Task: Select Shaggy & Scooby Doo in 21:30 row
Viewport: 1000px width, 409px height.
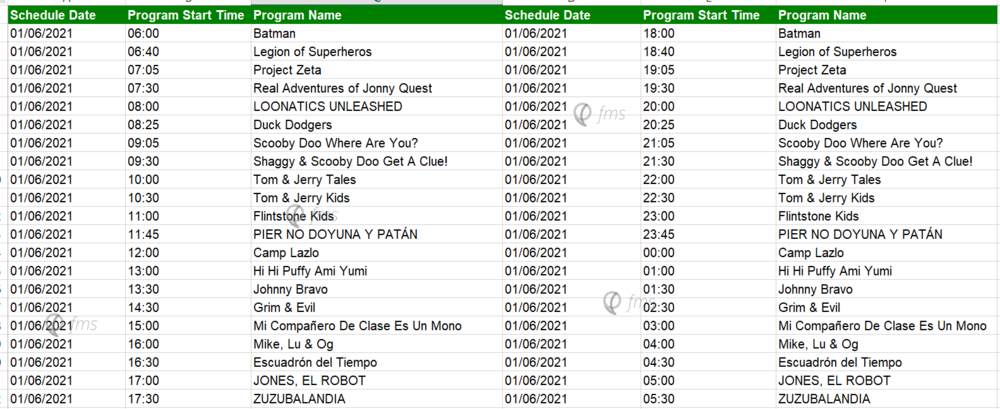Action: pyautogui.click(x=875, y=161)
